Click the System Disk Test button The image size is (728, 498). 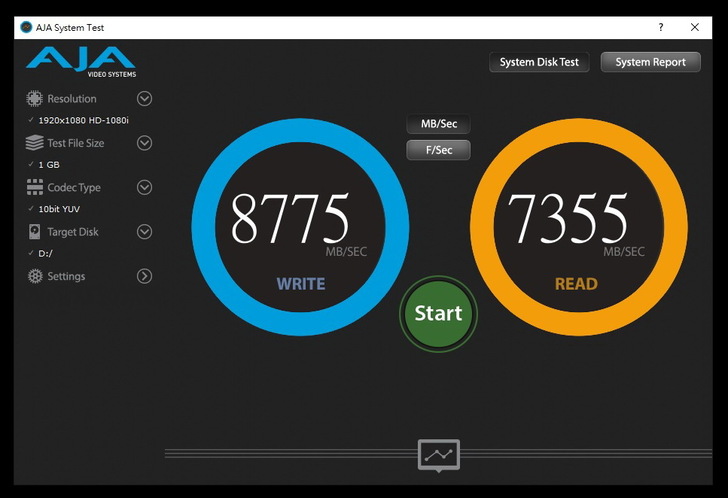point(539,62)
